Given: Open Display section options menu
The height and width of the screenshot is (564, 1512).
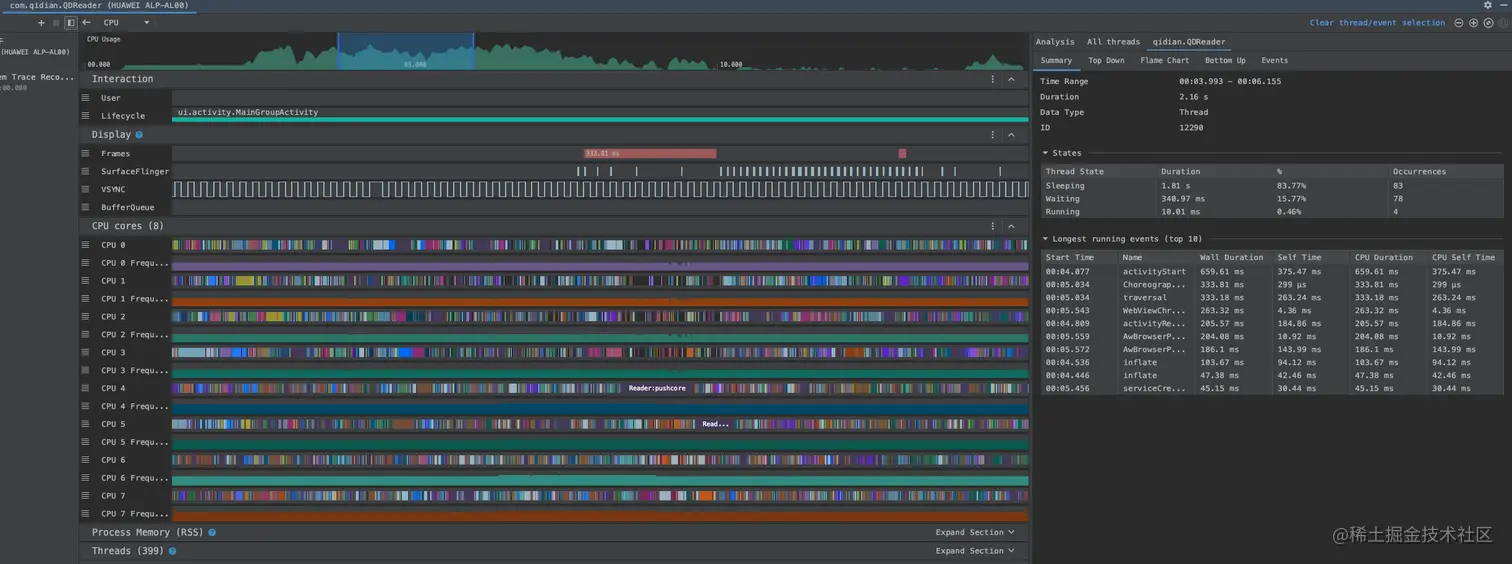Looking at the screenshot, I should pos(993,134).
